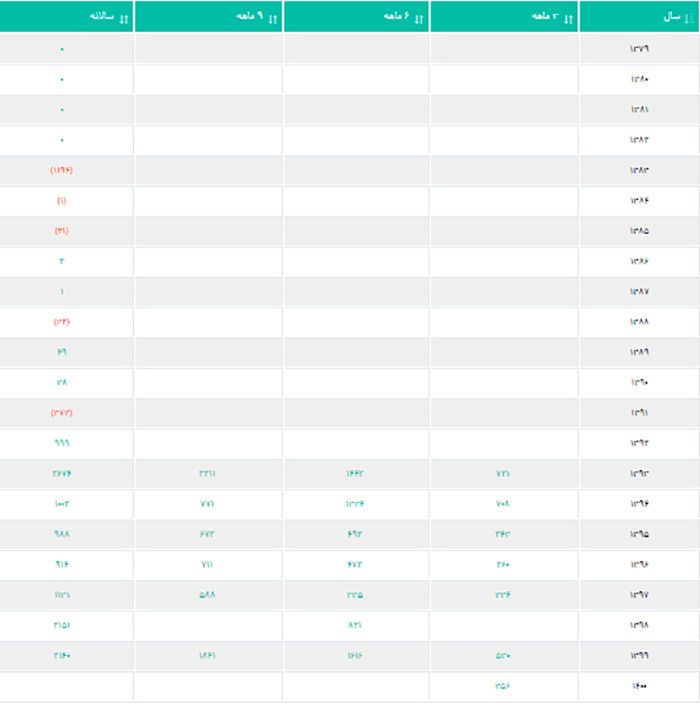Click the year 1400 cell in last row
Viewport: 700px width, 704px height.
click(640, 686)
